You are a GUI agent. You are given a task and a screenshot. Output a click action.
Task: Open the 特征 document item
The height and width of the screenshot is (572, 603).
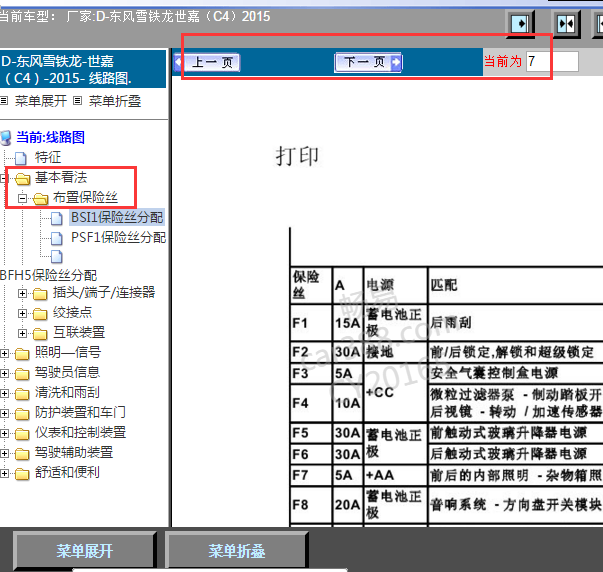pos(48,157)
